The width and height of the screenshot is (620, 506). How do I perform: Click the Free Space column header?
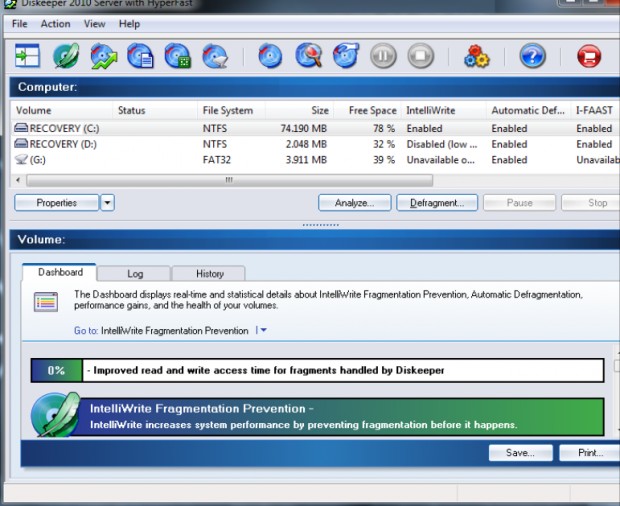367,110
